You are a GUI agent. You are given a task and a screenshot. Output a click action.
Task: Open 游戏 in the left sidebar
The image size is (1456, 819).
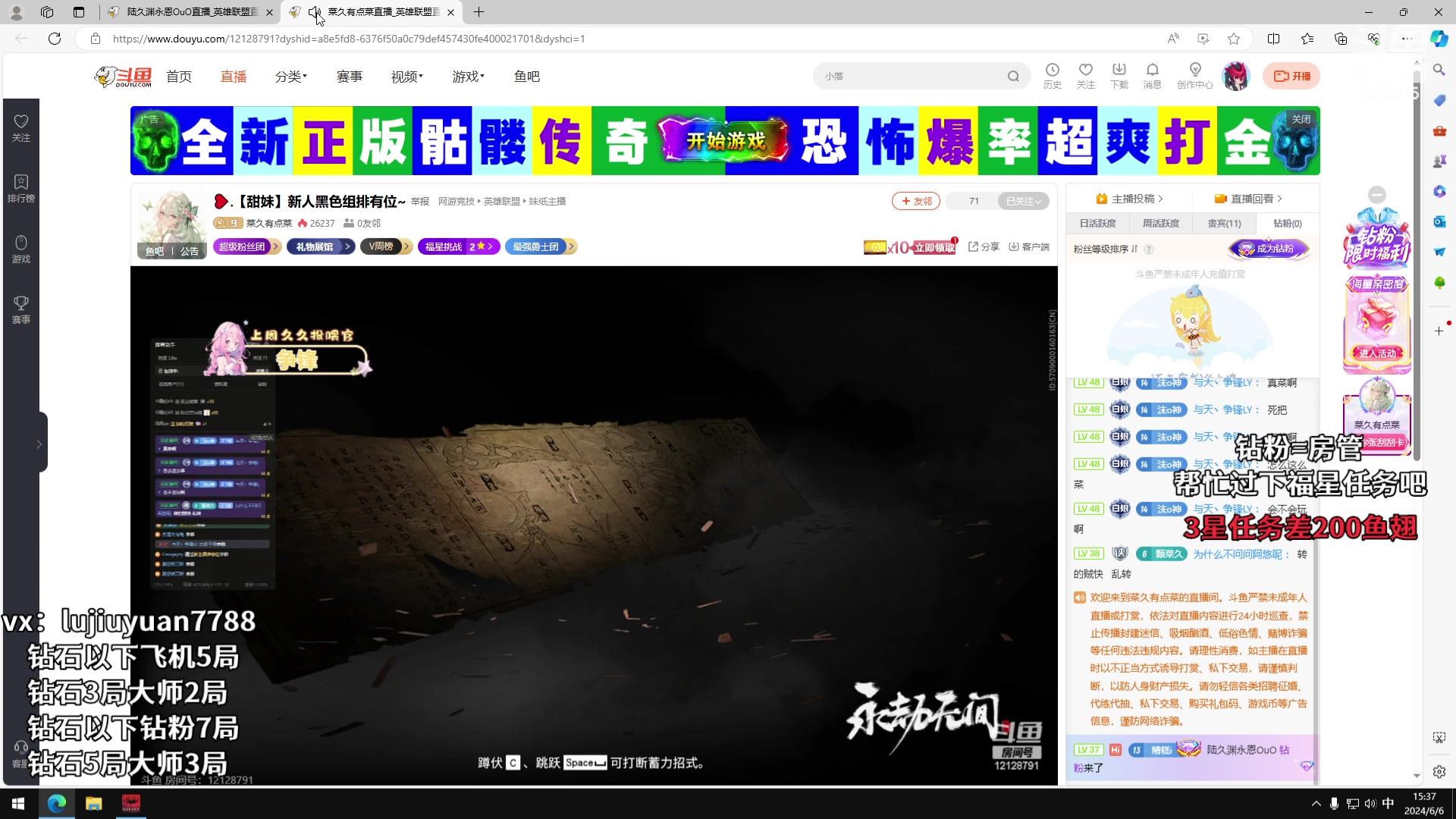(21, 249)
